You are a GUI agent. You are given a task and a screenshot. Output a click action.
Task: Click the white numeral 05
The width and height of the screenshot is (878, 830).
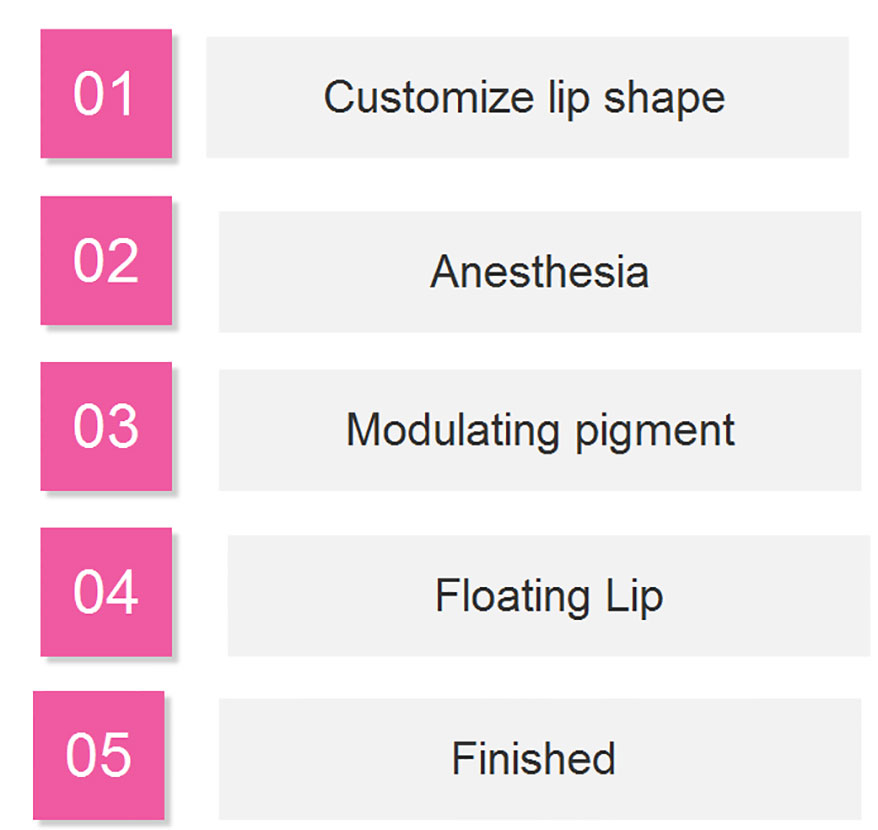pos(99,755)
